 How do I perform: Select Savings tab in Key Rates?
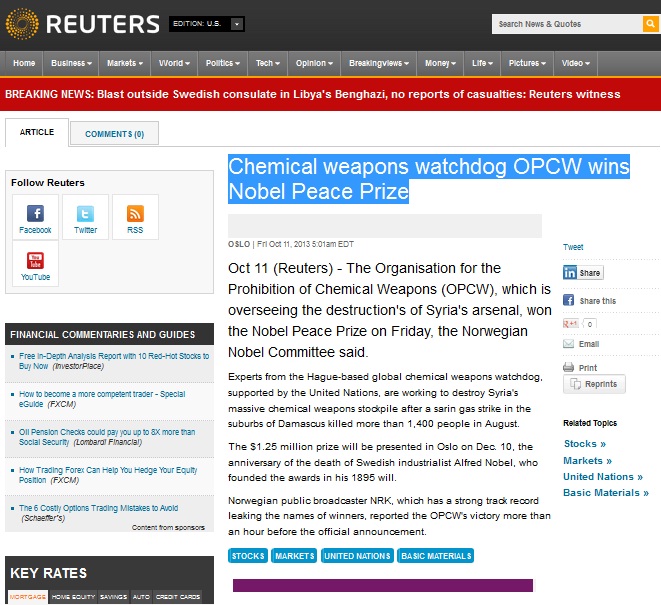tap(113, 597)
